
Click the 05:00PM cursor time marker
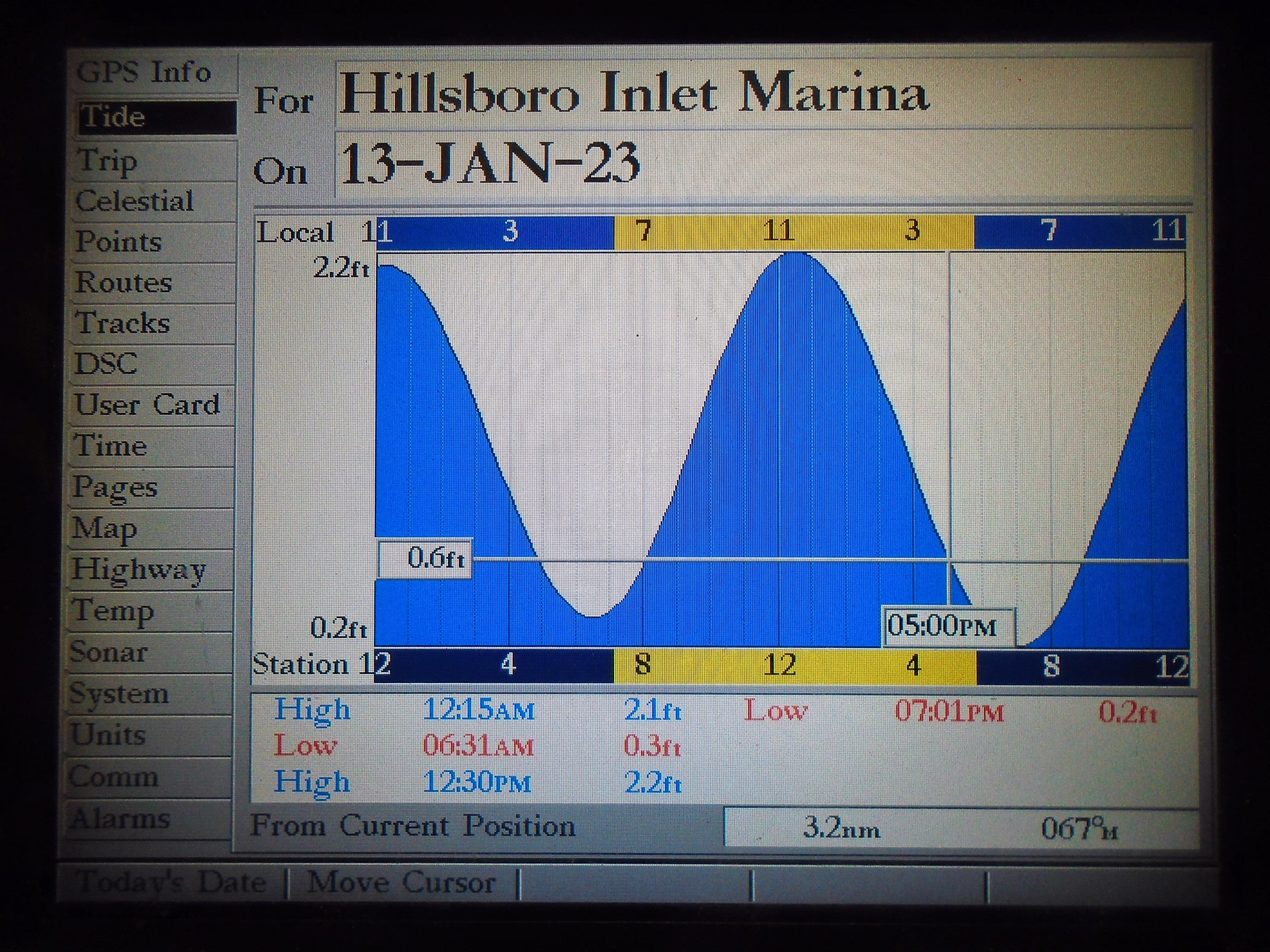(949, 627)
